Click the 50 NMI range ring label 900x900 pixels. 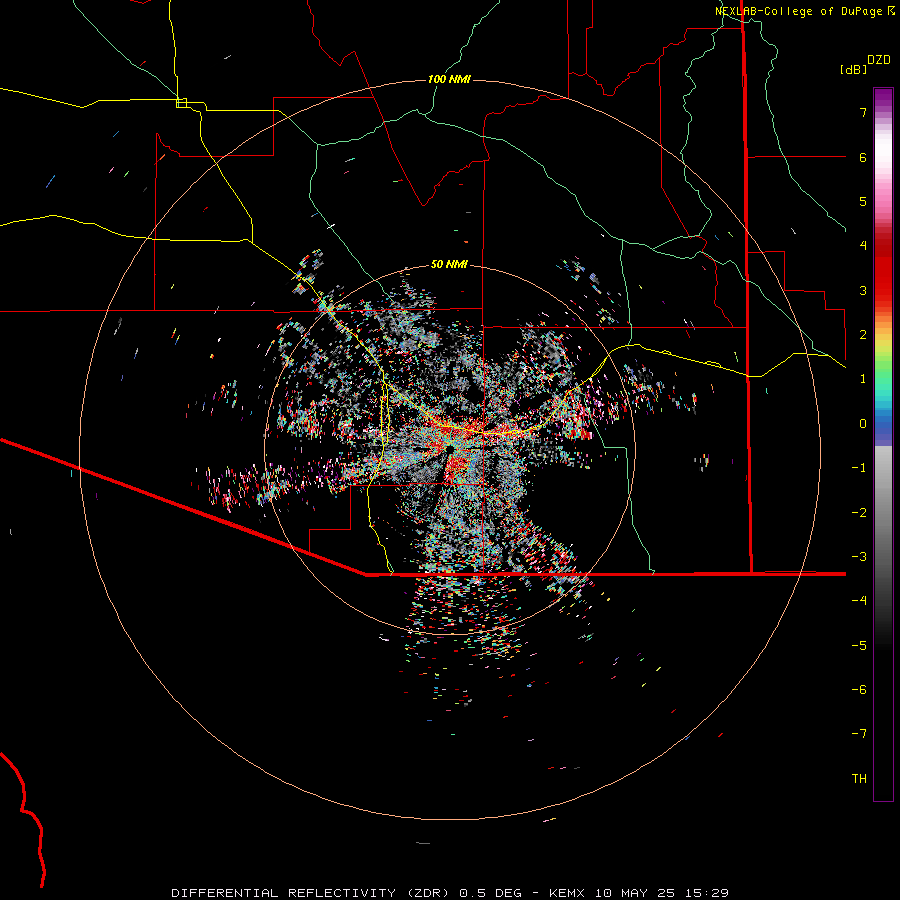[449, 264]
